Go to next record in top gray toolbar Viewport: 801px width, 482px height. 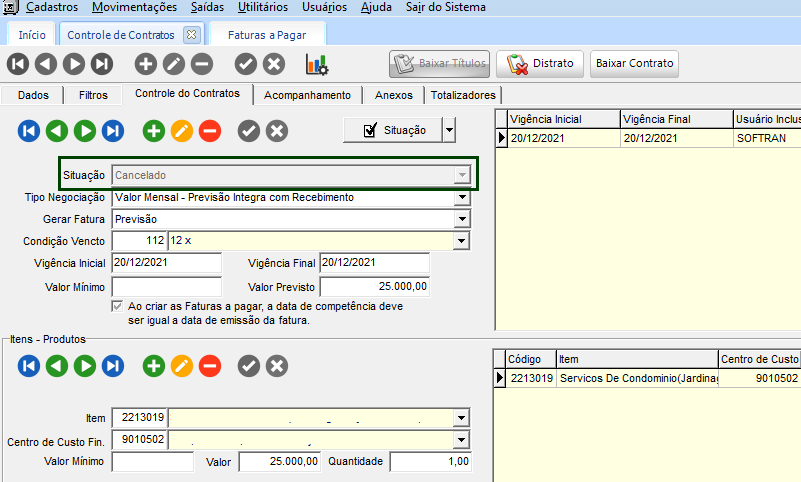[74, 64]
